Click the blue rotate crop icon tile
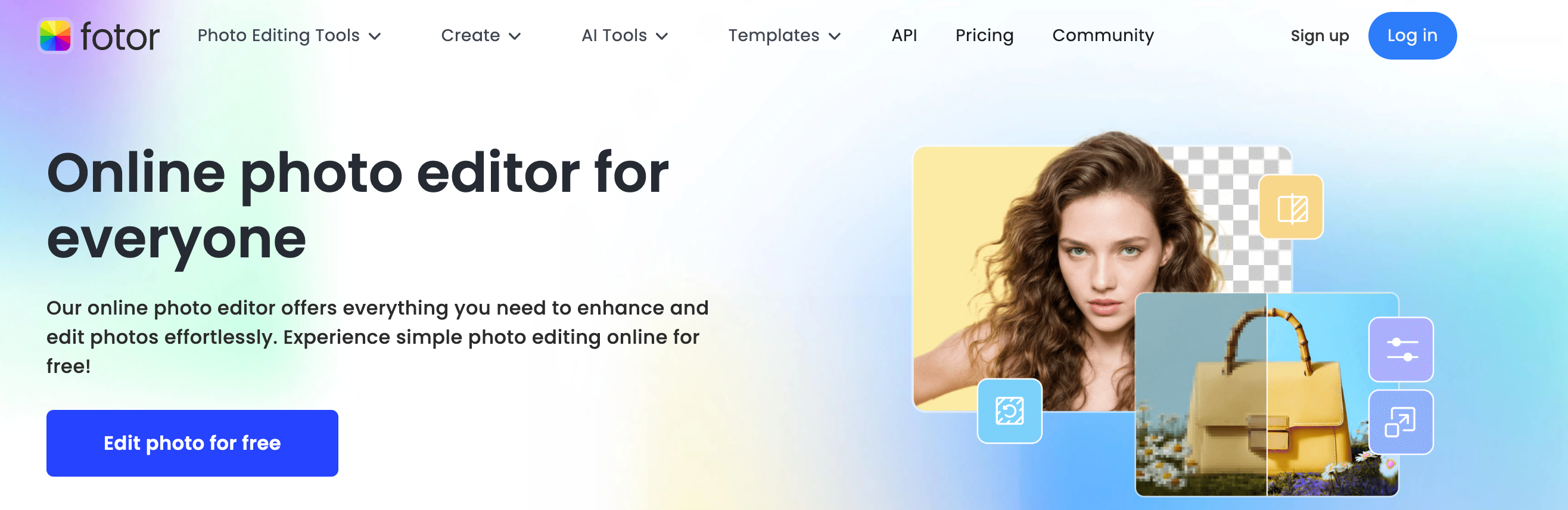 (1010, 411)
